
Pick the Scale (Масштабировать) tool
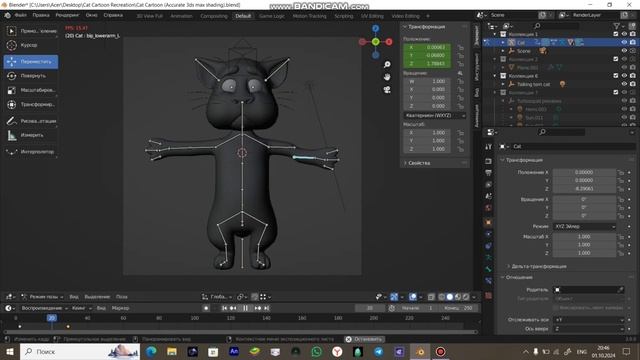31,90
